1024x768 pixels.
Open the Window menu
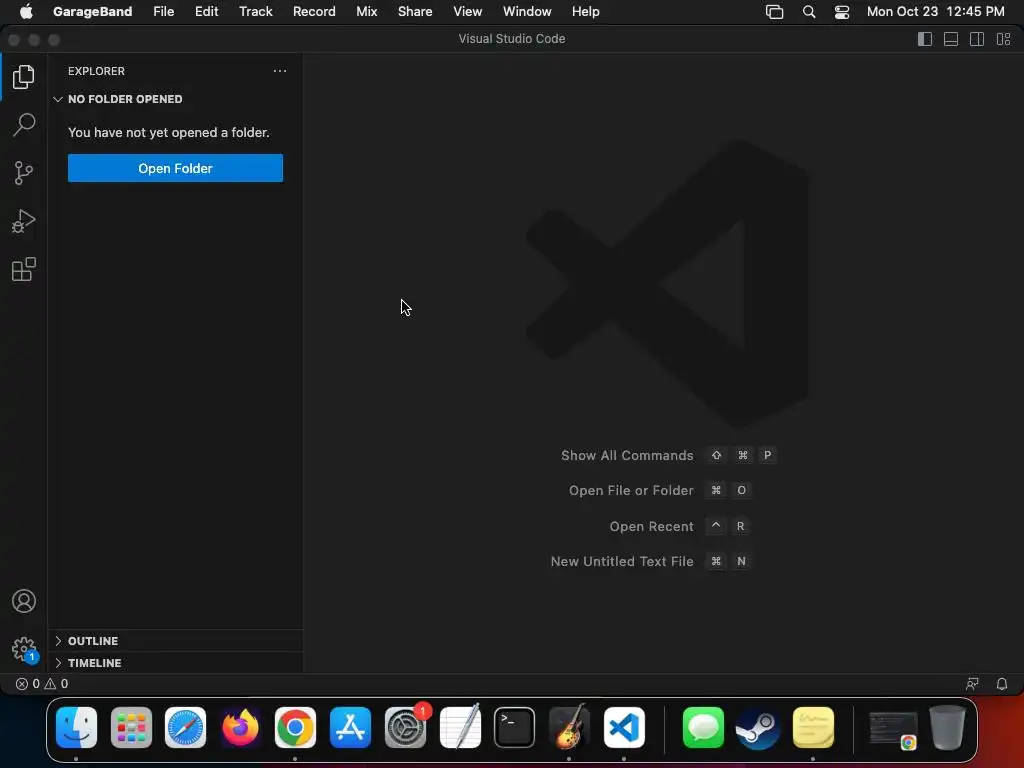click(527, 11)
